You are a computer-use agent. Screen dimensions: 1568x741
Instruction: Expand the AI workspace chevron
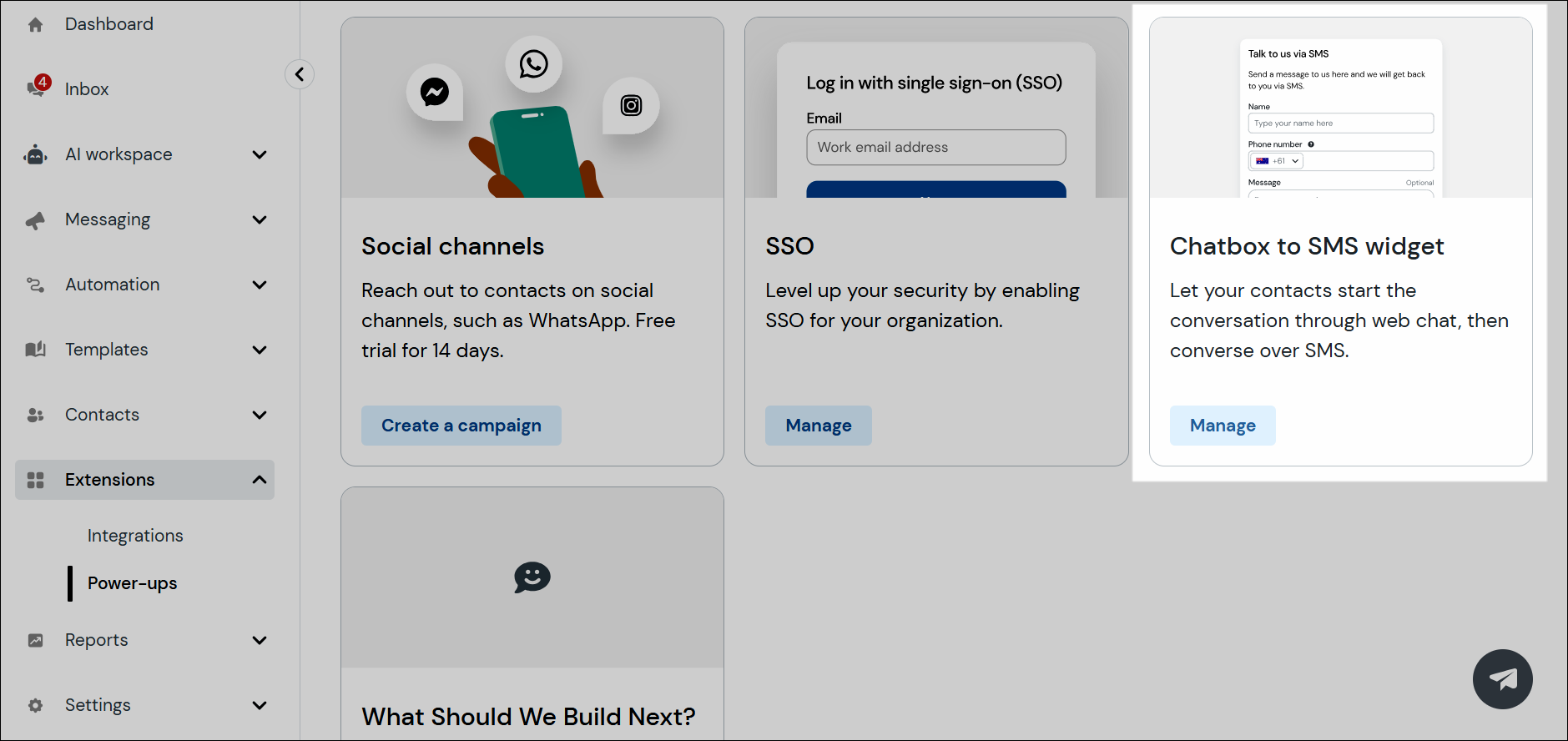point(260,154)
